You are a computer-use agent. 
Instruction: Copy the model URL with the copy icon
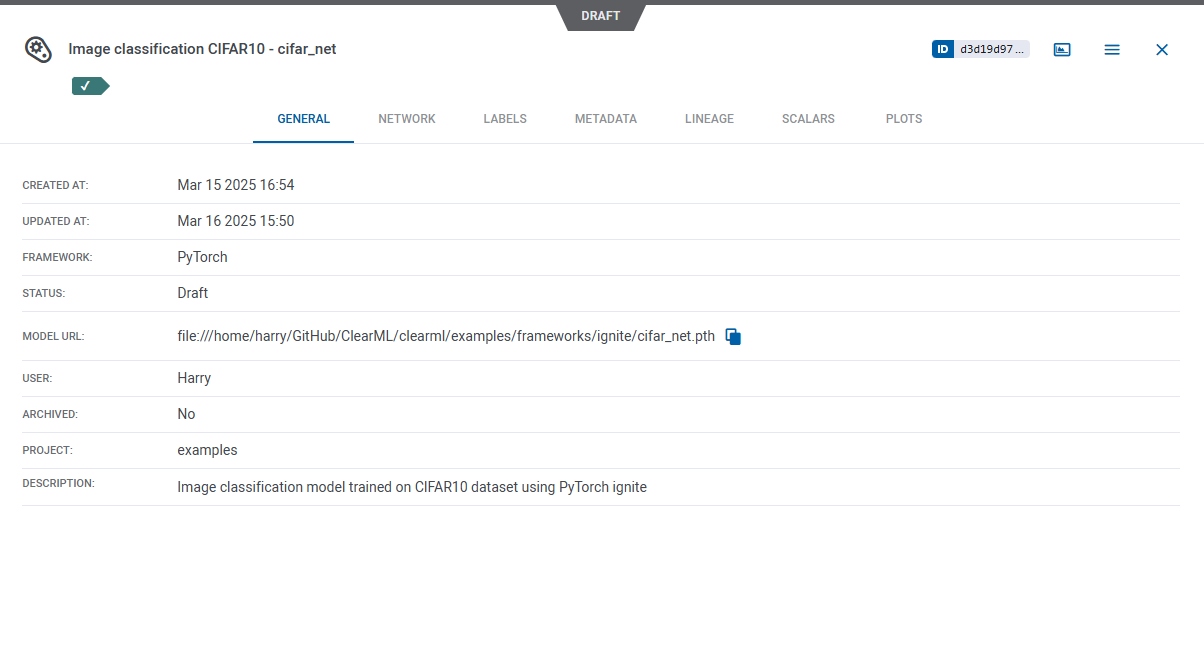tap(733, 337)
